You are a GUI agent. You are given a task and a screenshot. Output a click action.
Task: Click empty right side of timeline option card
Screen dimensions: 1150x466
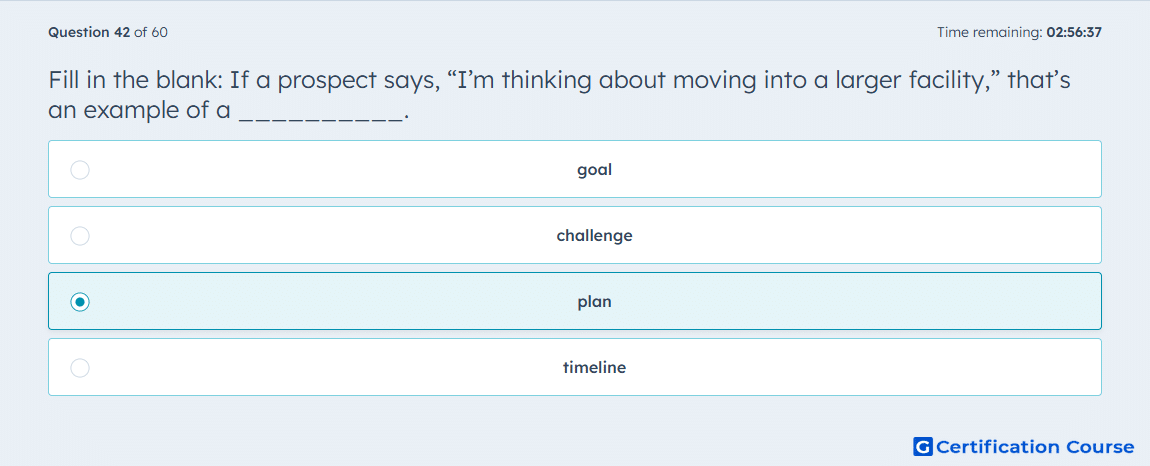(880, 367)
